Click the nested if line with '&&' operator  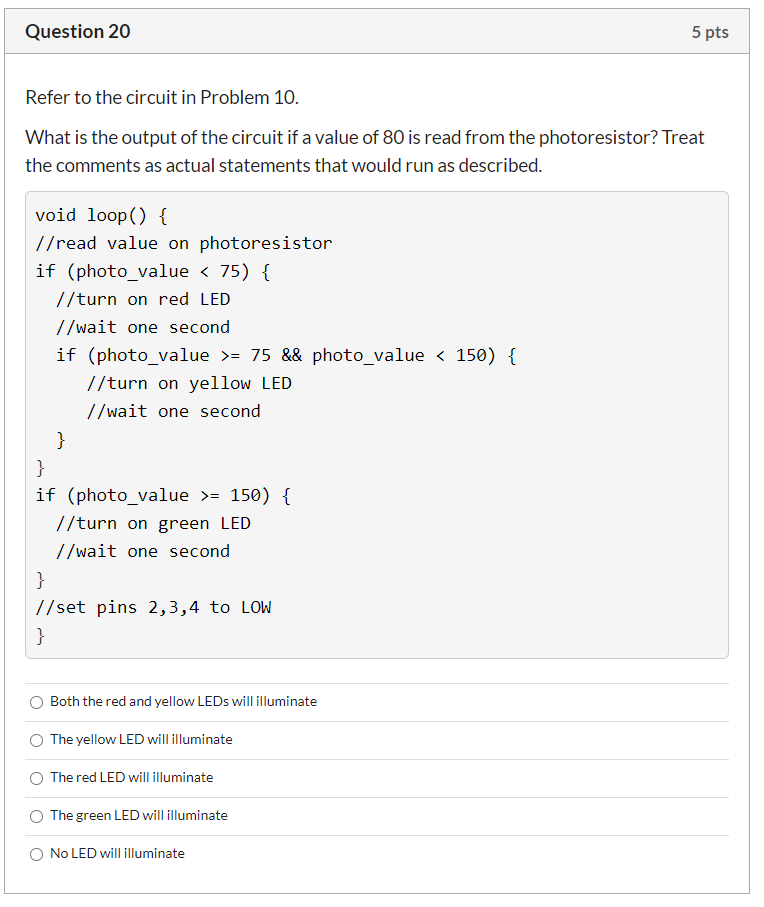tap(286, 355)
